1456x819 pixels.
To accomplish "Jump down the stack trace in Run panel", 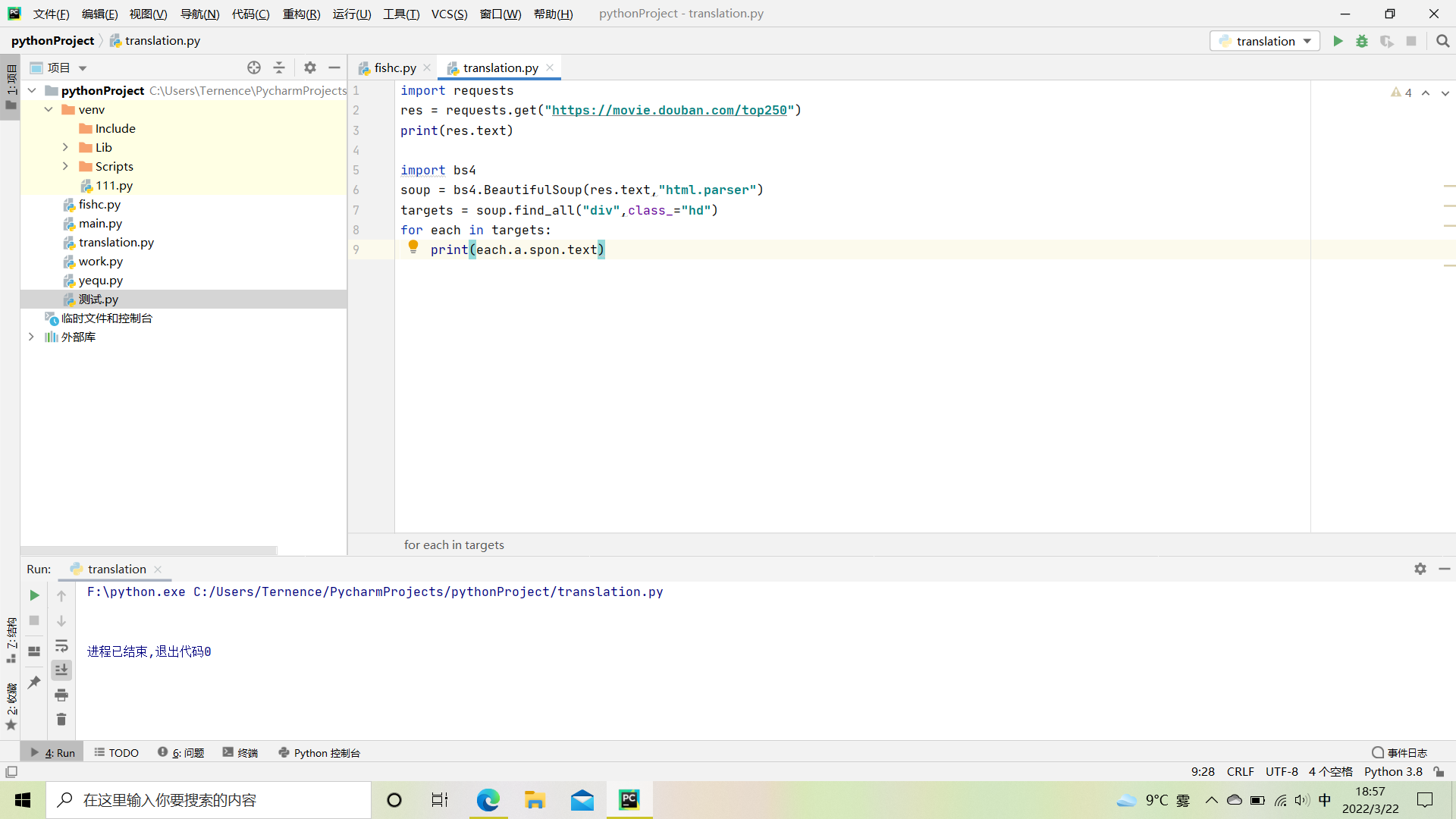I will click(x=61, y=620).
